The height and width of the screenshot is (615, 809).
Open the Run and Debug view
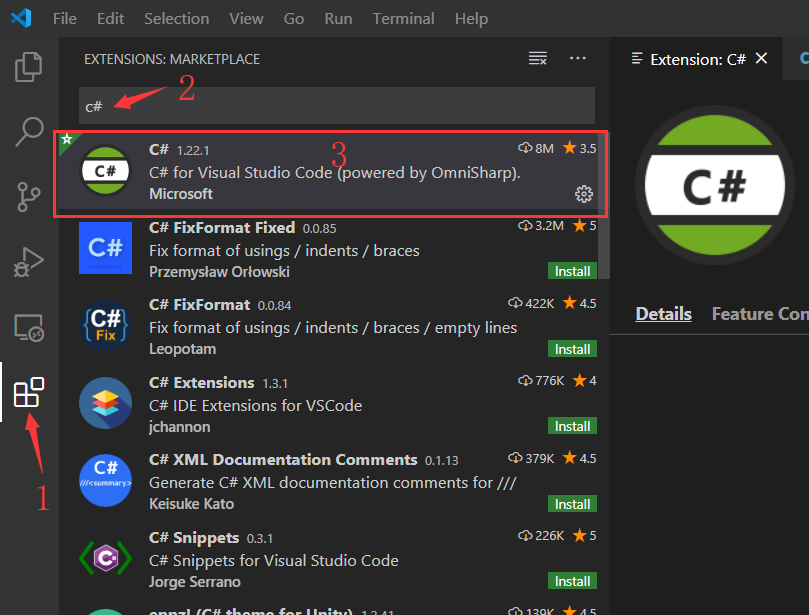tap(28, 262)
